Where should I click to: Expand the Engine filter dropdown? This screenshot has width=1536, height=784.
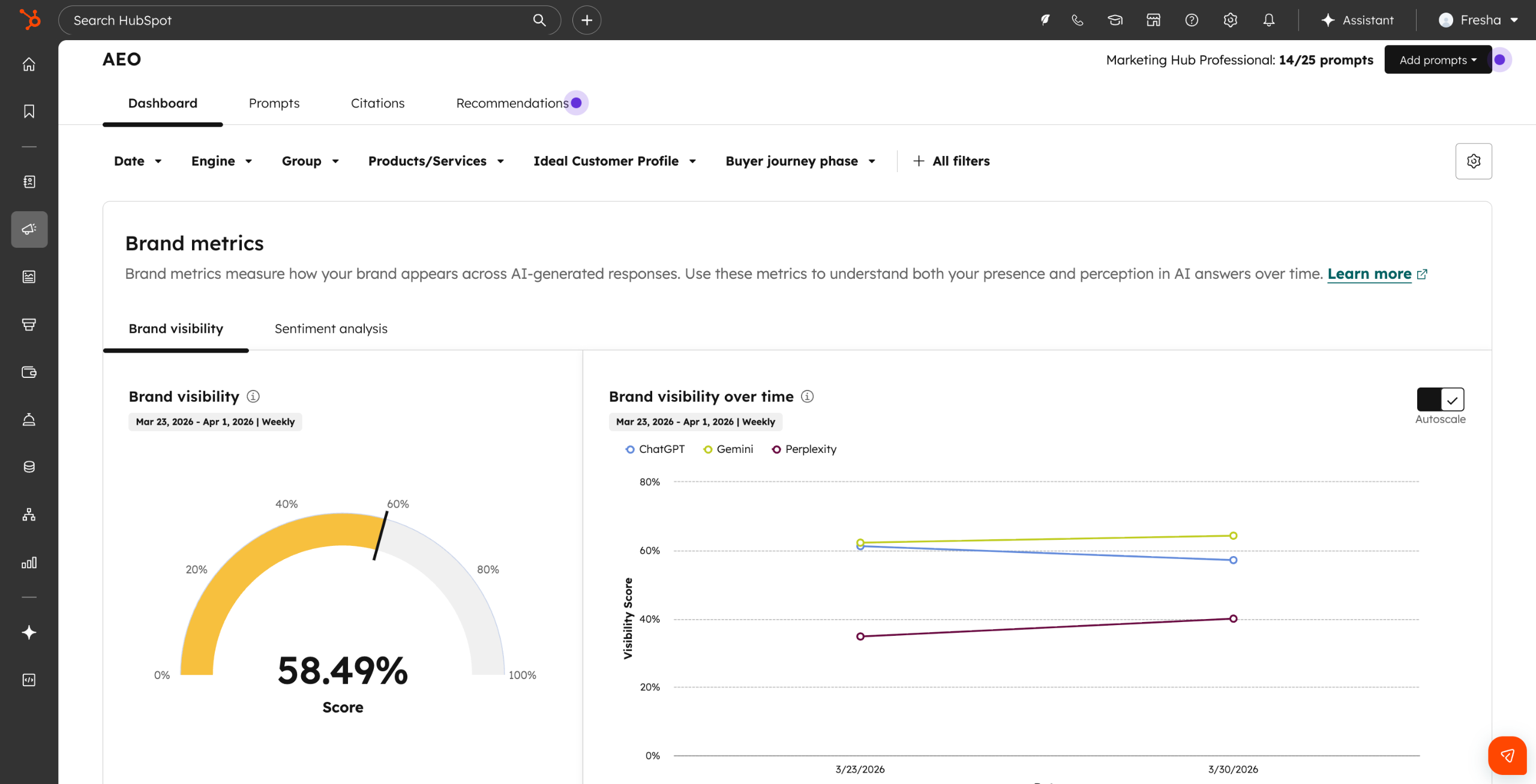point(221,161)
